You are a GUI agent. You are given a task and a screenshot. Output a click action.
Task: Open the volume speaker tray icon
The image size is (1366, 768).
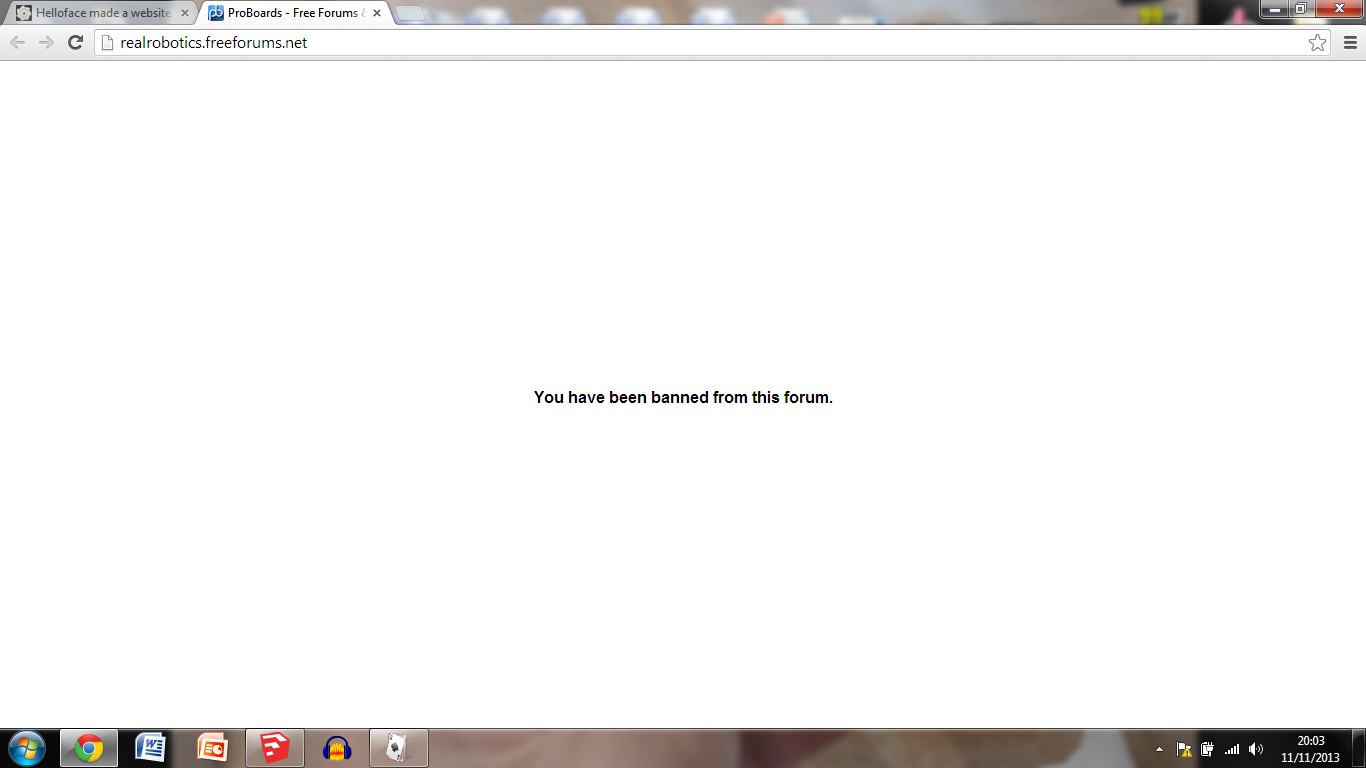[1256, 749]
